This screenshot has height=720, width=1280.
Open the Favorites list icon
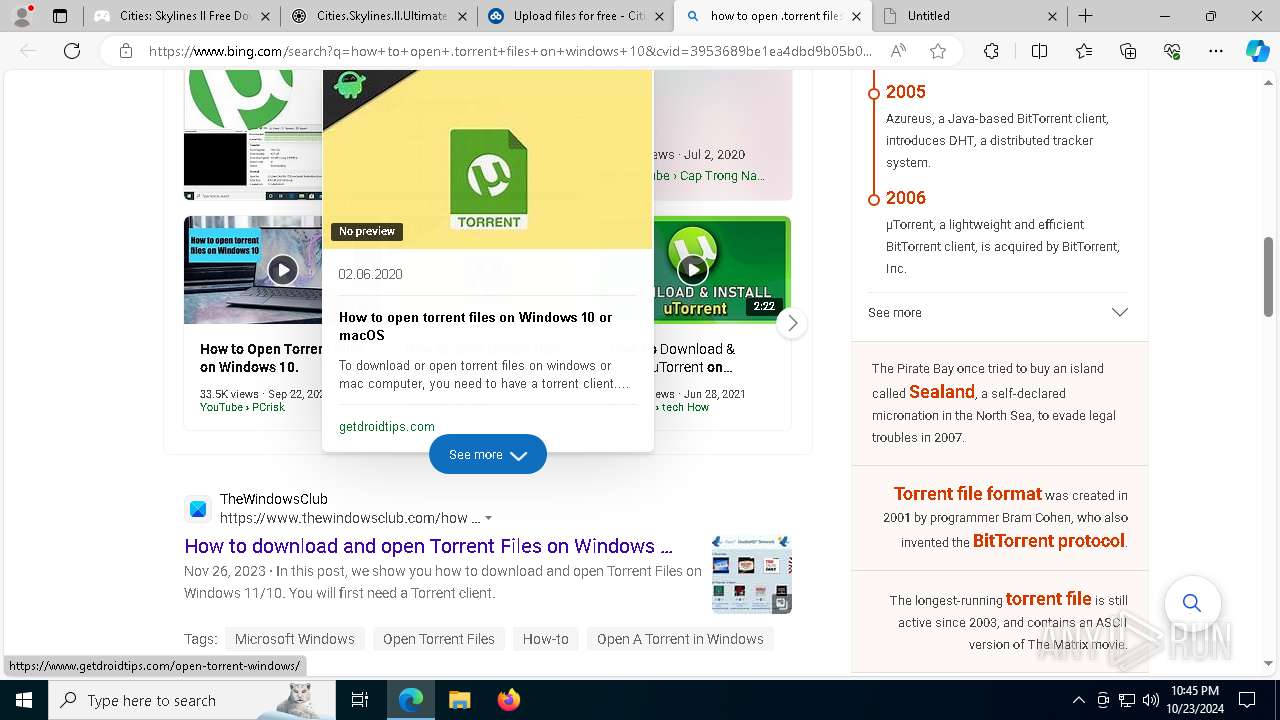pos(1085,51)
